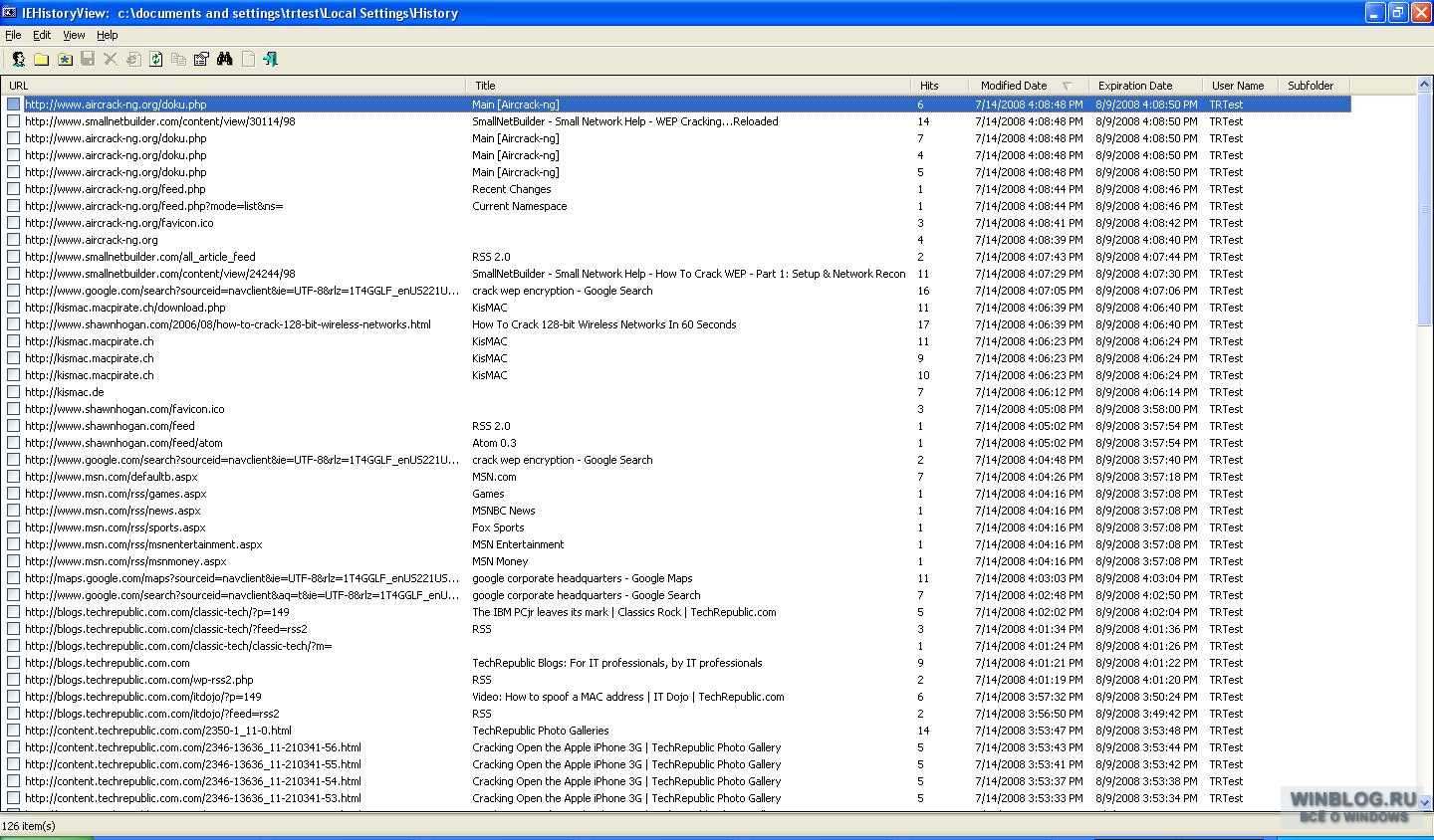This screenshot has width=1434, height=840.
Task: Click the Save floppy disk toolbar icon
Action: [88, 60]
